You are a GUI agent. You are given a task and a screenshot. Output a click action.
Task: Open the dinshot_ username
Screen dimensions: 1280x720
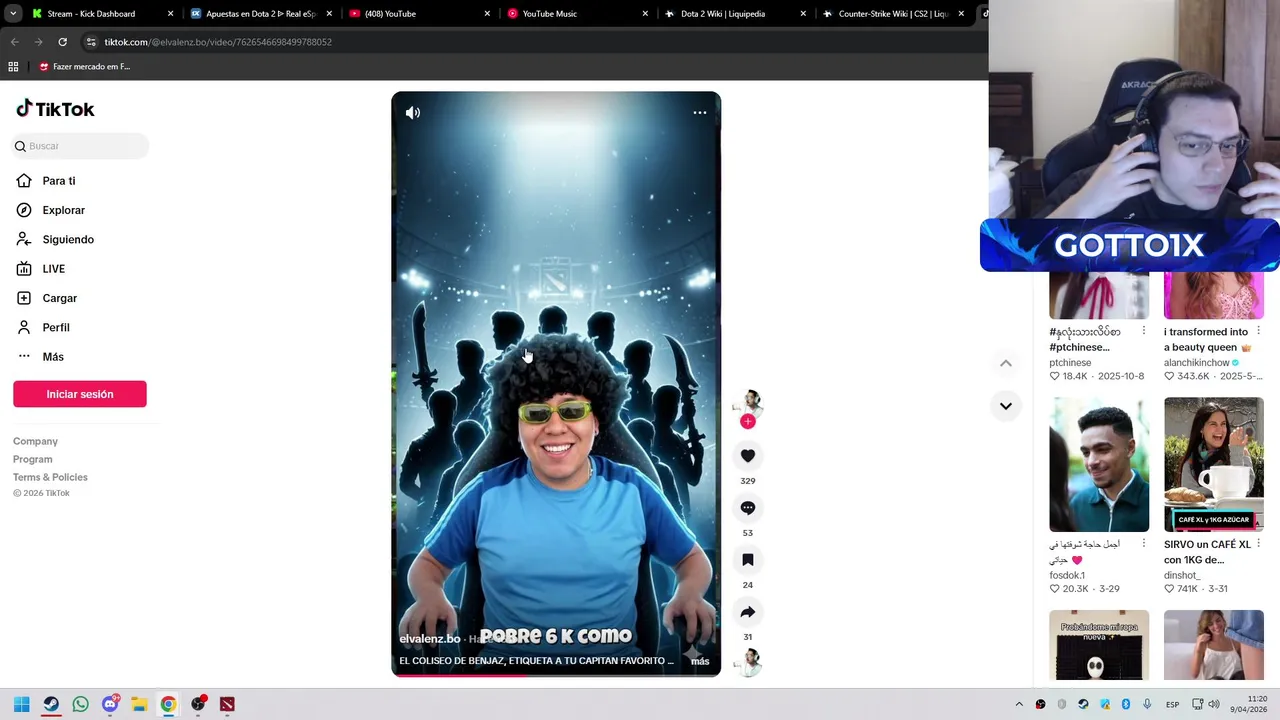[x=1182, y=576]
